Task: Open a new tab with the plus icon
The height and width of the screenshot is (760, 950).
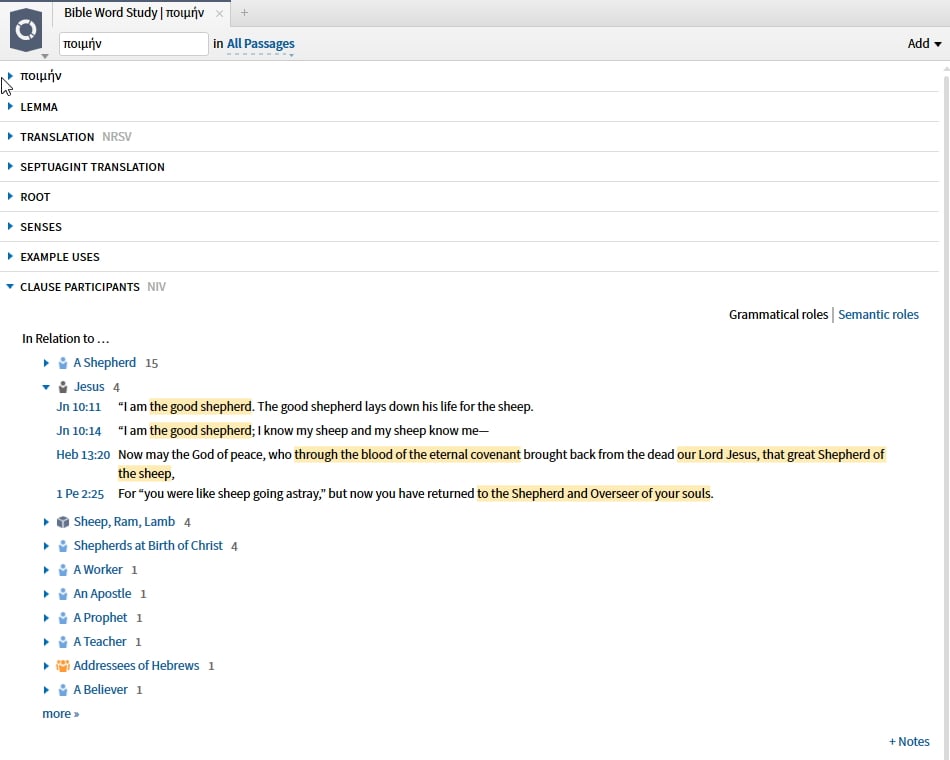Action: [x=244, y=13]
